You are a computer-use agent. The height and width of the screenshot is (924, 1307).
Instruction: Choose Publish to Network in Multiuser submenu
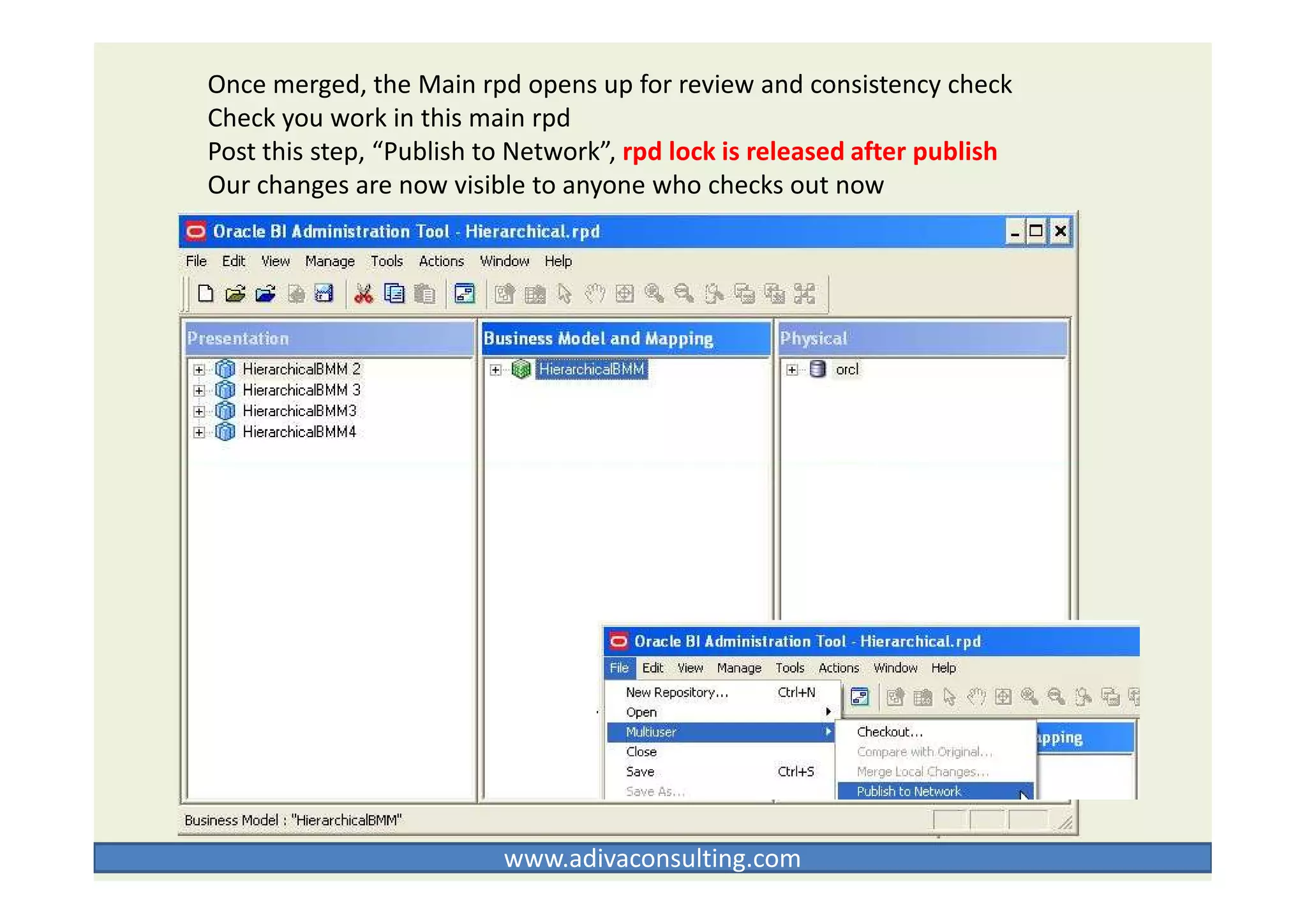936,791
